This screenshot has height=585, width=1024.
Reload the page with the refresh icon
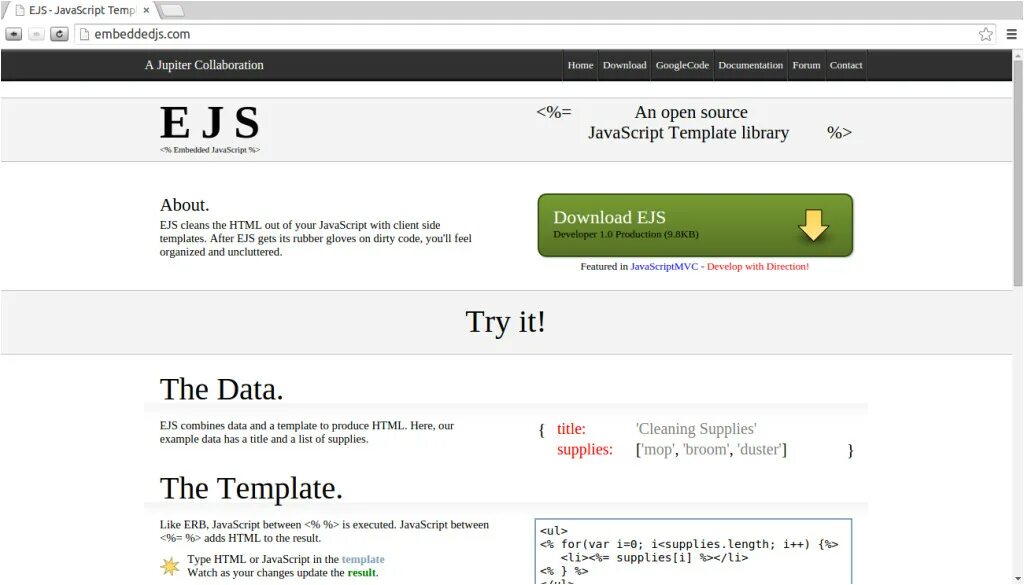59,34
